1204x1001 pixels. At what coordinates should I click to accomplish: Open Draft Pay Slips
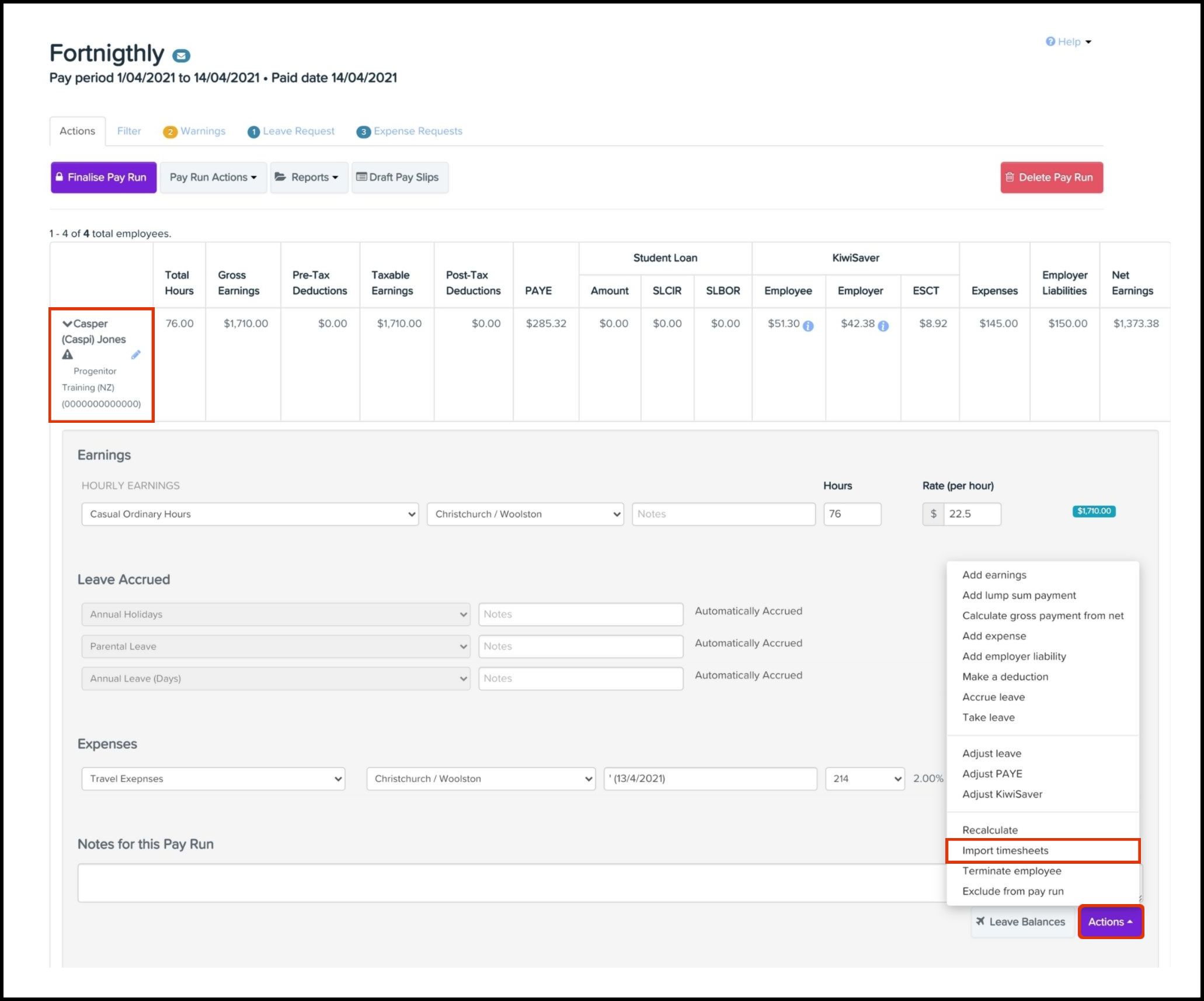point(399,177)
